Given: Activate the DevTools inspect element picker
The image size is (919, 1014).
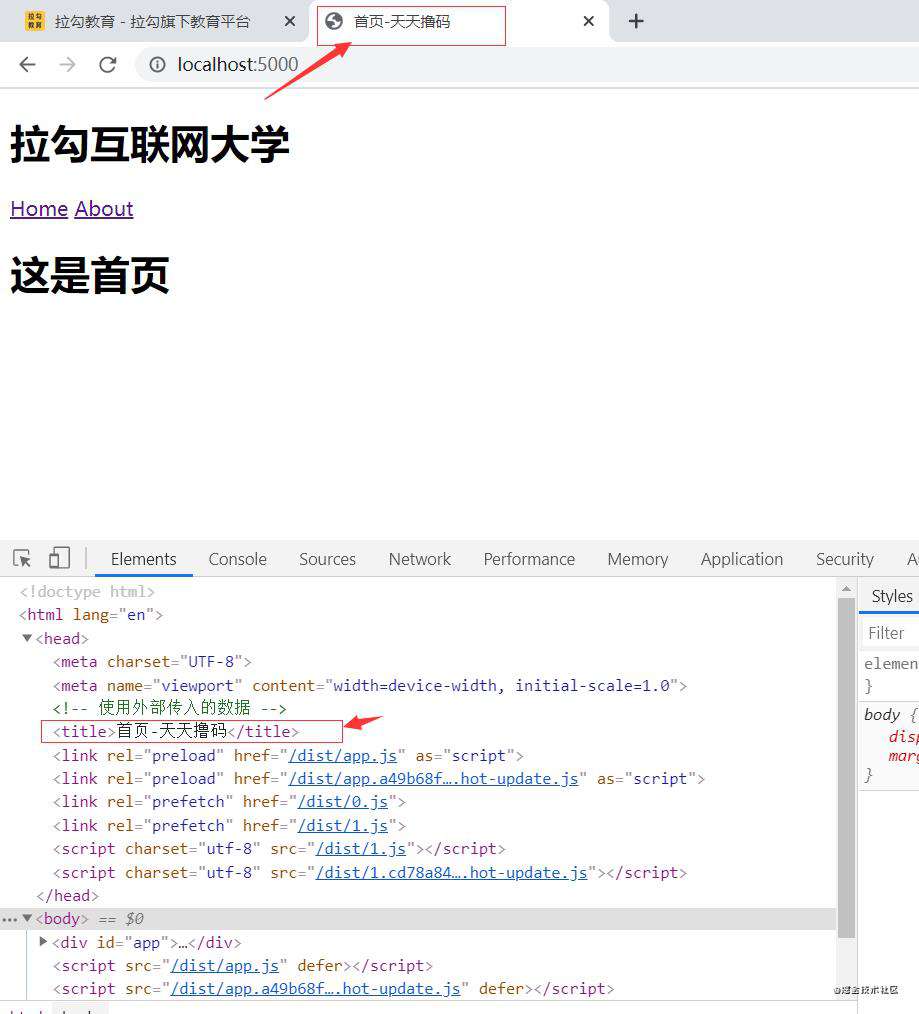Looking at the screenshot, I should point(22,558).
